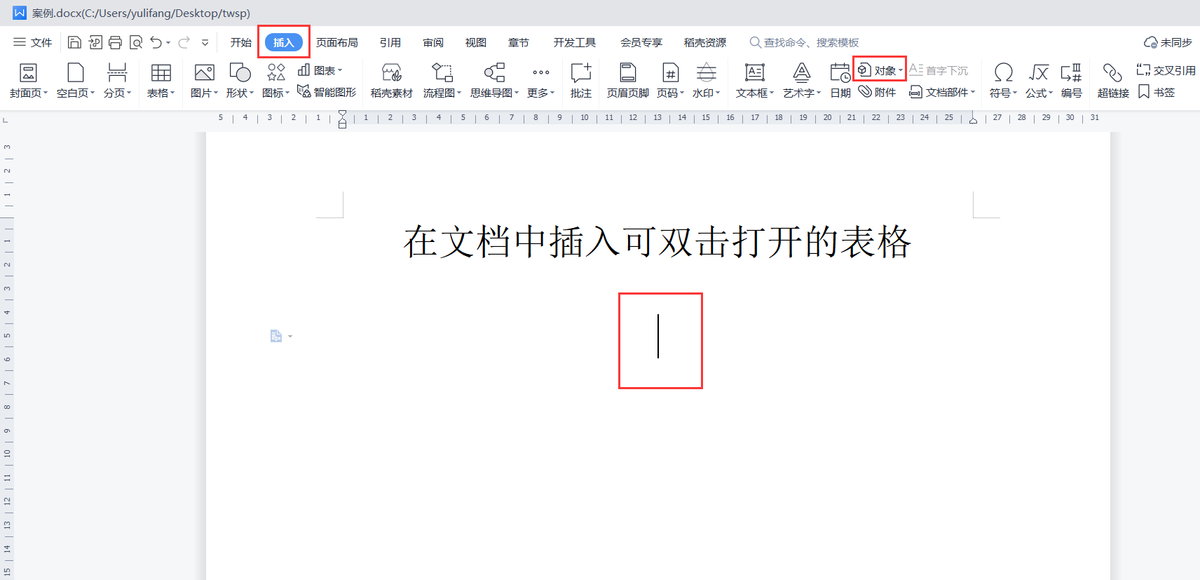1200x580 pixels.
Task: Click the disabled 首字下沉 drop cap button
Action: (x=939, y=70)
